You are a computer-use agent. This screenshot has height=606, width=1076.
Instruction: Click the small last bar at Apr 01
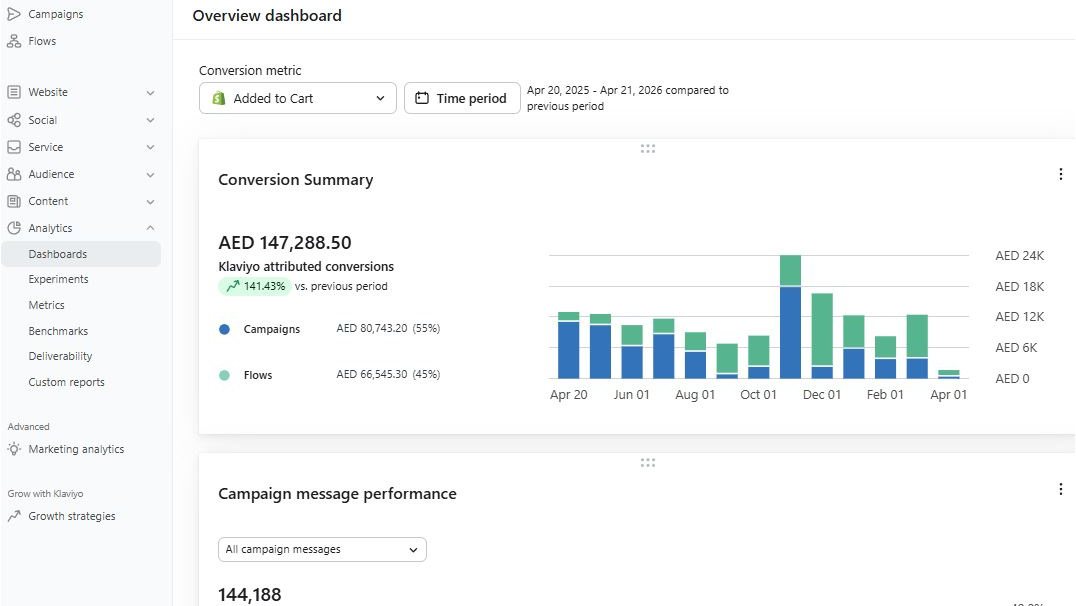[948, 374]
